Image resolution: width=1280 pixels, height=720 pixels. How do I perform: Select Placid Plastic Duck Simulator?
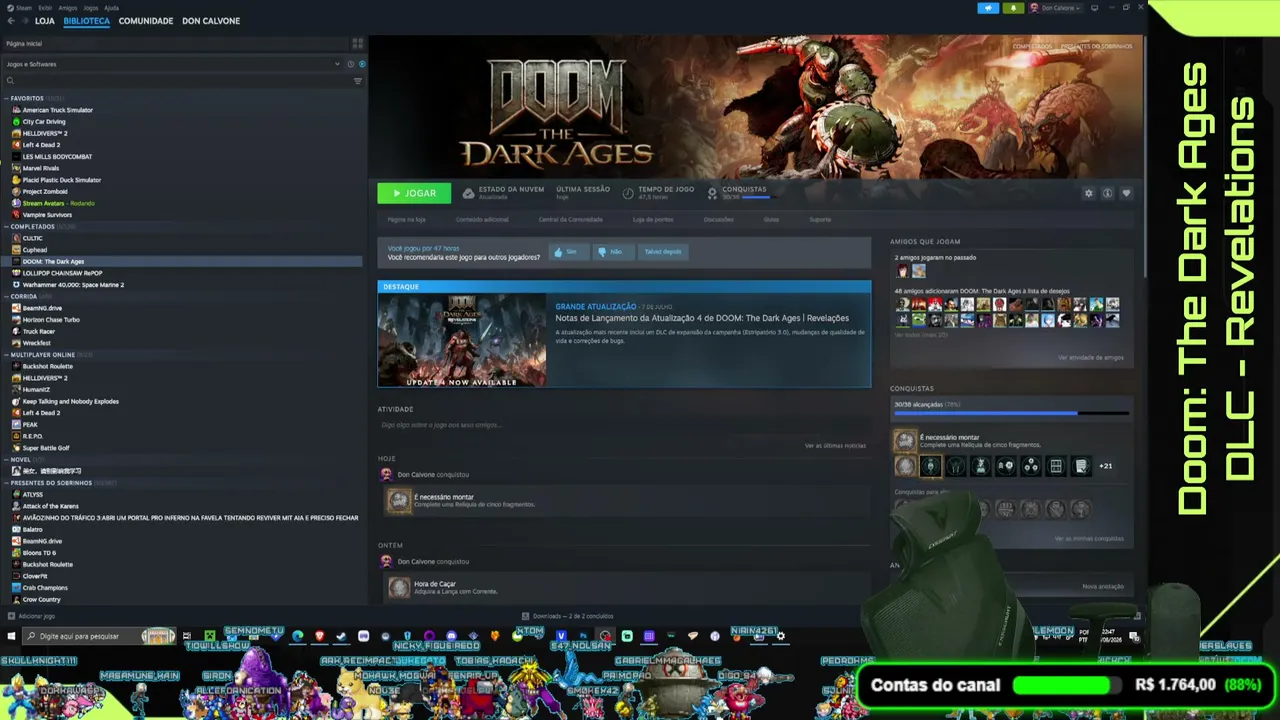coord(62,180)
